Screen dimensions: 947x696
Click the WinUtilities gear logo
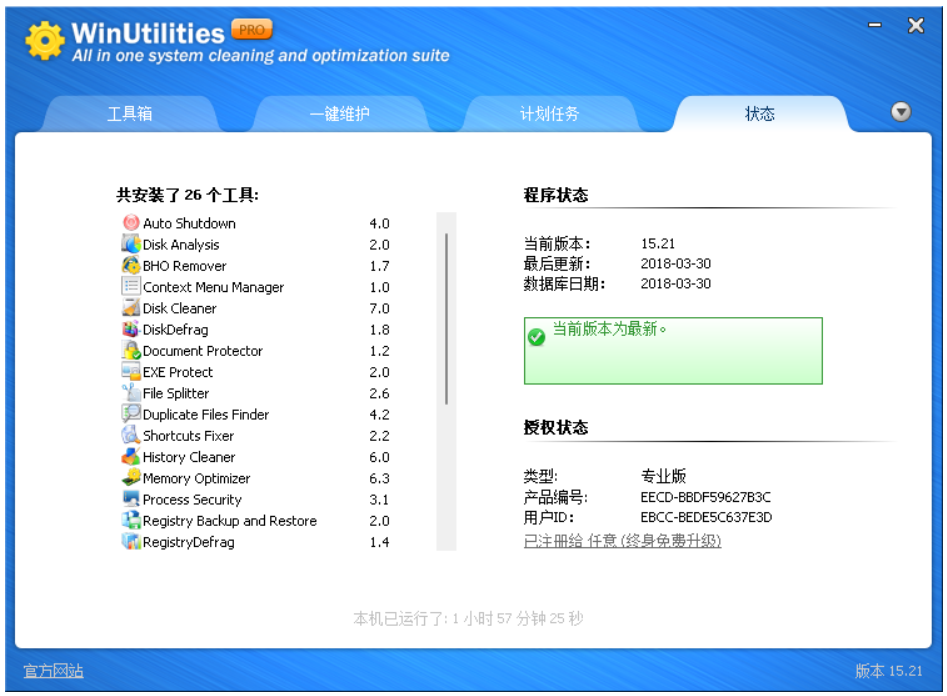[45, 40]
